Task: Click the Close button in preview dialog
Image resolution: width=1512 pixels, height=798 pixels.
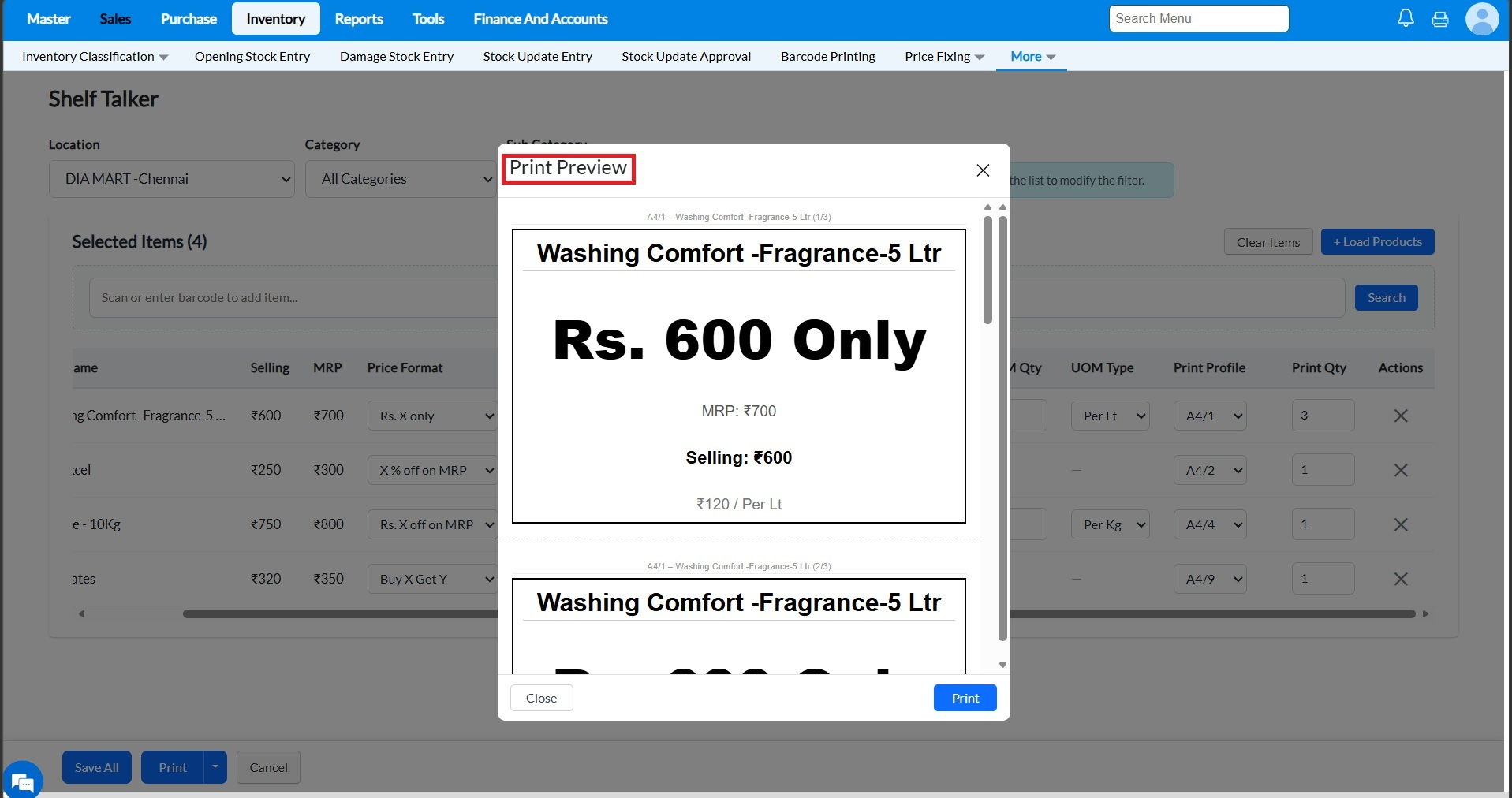Action: [x=542, y=698]
